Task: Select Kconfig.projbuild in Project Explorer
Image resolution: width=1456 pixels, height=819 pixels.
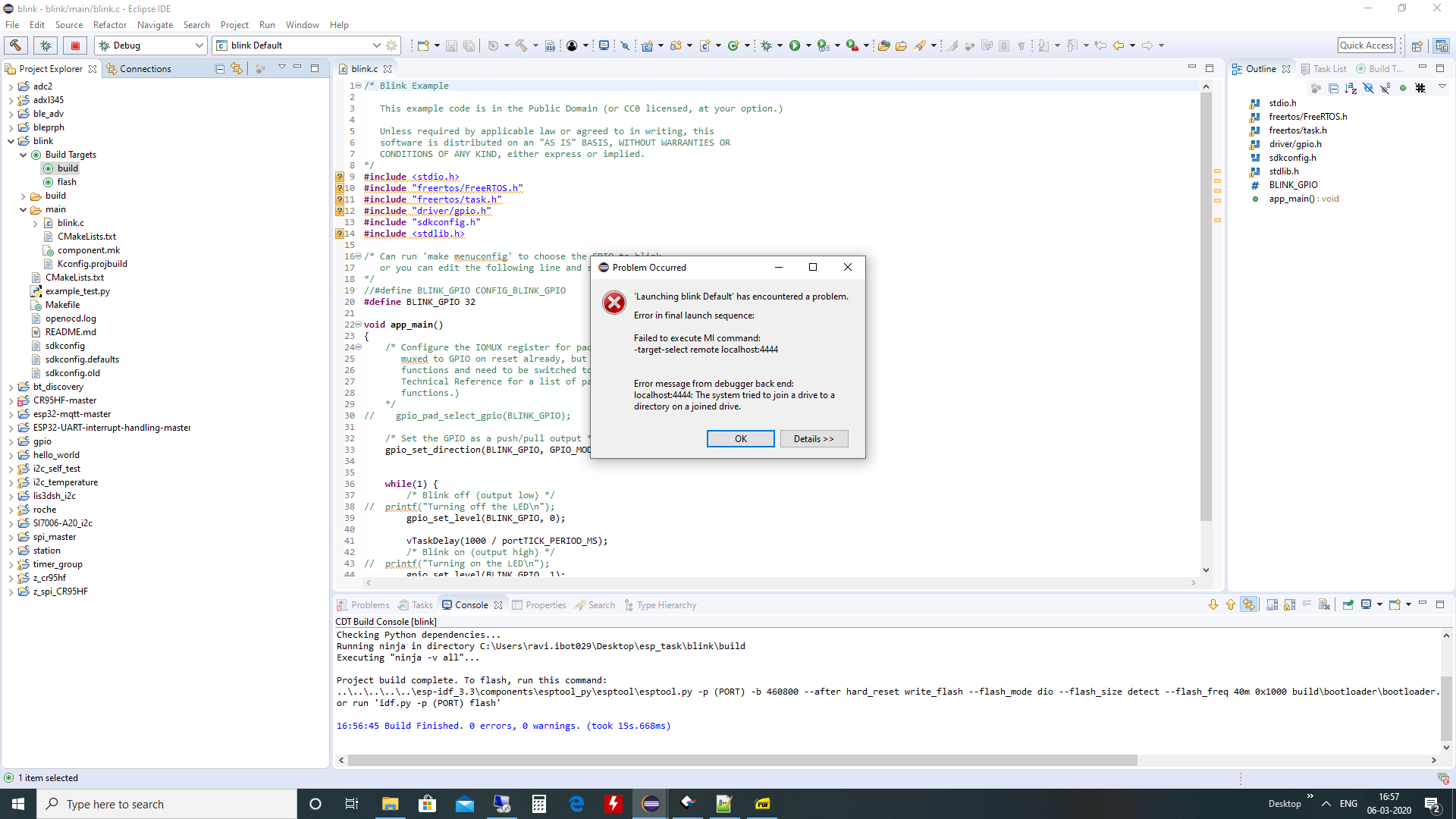Action: click(93, 264)
